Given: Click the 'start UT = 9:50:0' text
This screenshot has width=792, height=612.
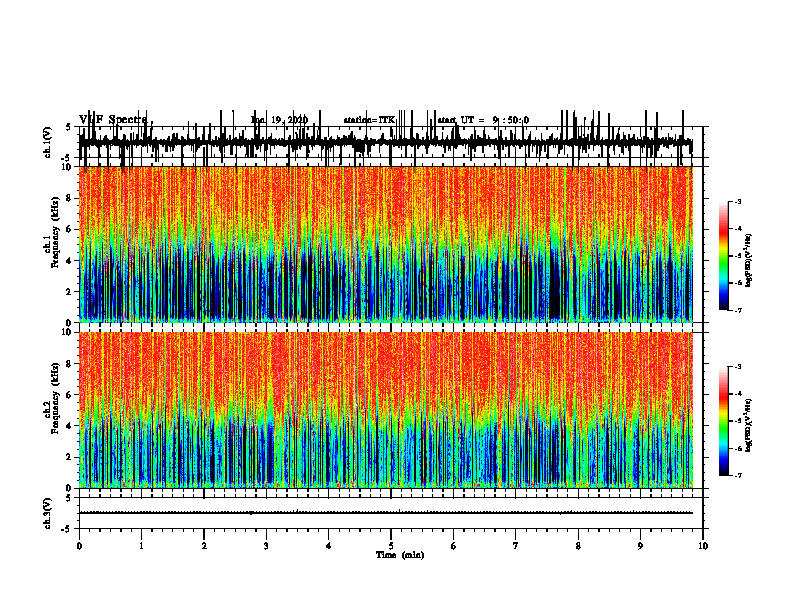Looking at the screenshot, I should tap(483, 120).
